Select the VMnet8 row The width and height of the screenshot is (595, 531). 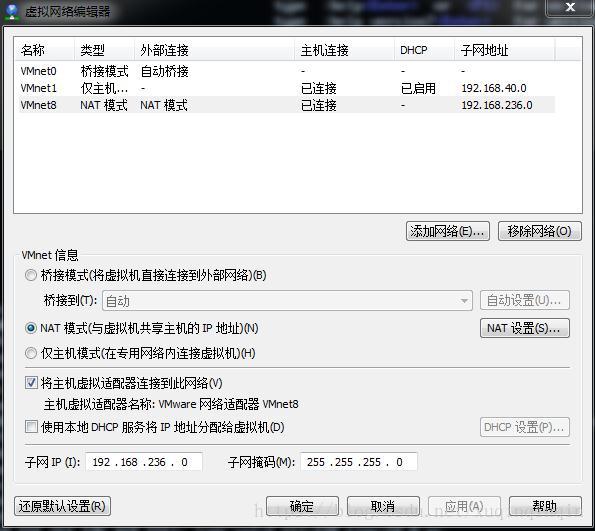(287, 105)
